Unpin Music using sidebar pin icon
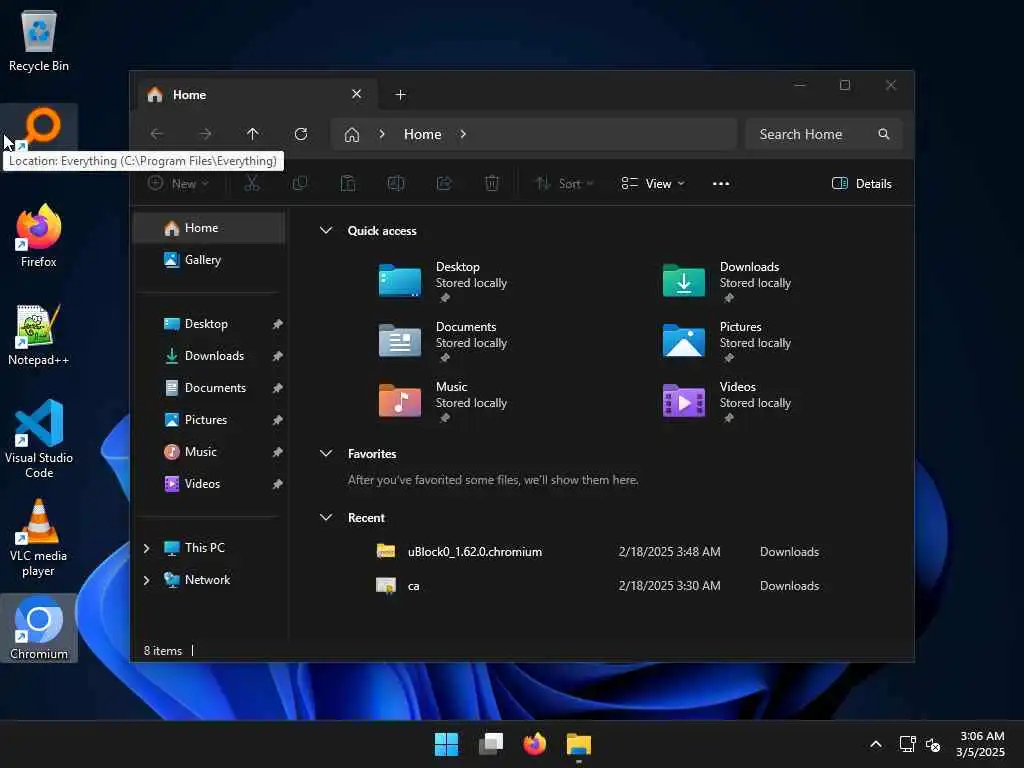This screenshot has width=1024, height=768. tap(278, 452)
